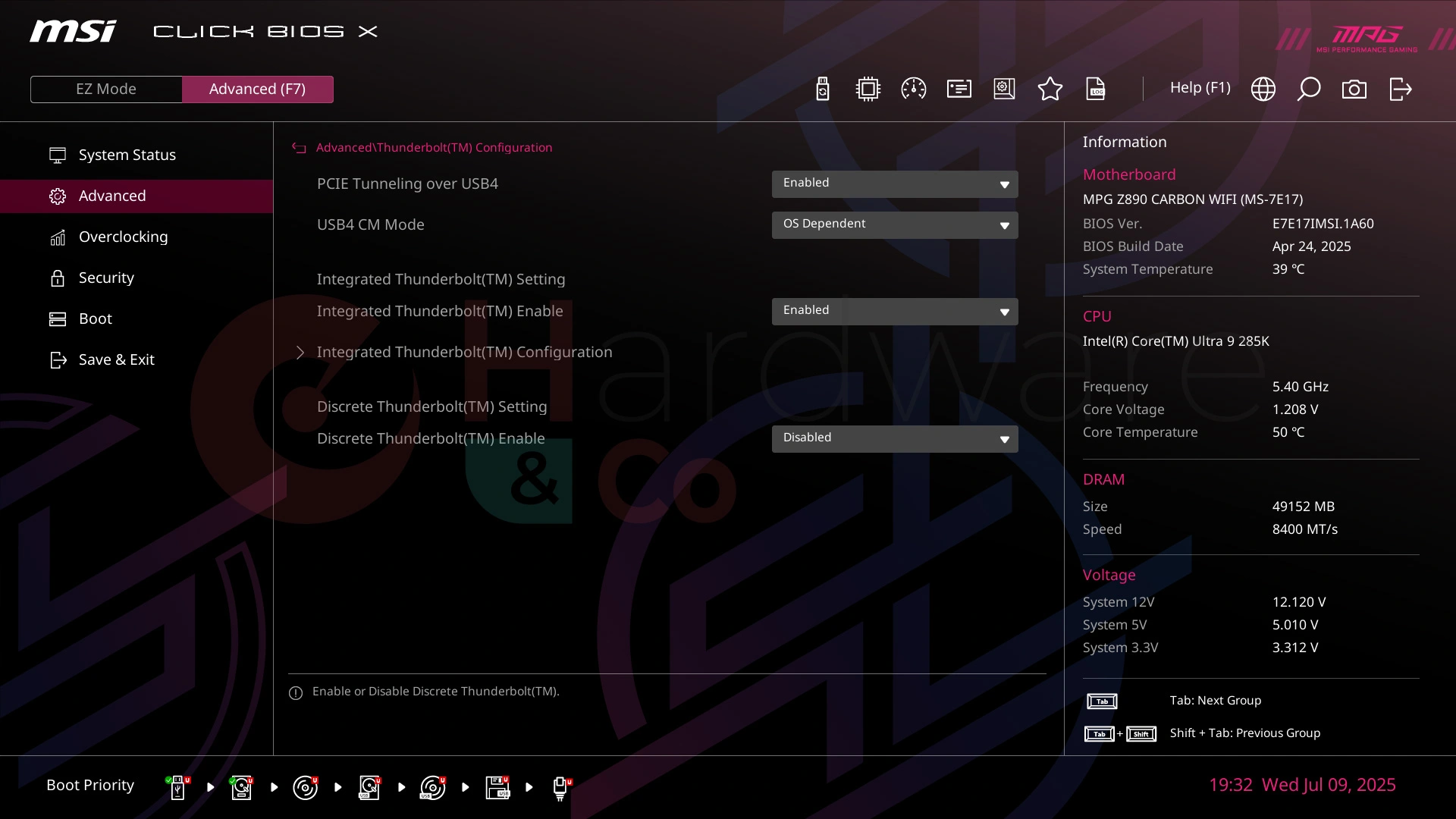
Task: Select Advanced in sidebar
Action: click(x=136, y=196)
